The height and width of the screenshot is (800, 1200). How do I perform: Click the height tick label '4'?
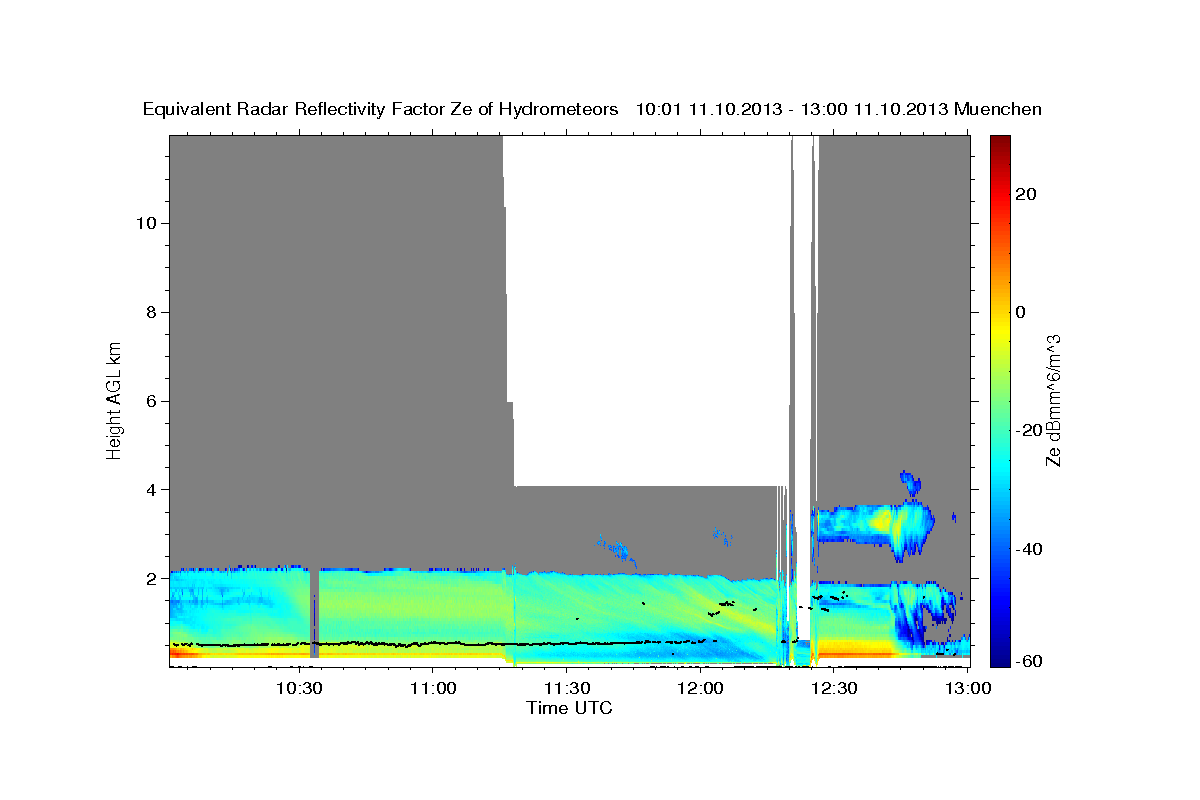click(151, 490)
